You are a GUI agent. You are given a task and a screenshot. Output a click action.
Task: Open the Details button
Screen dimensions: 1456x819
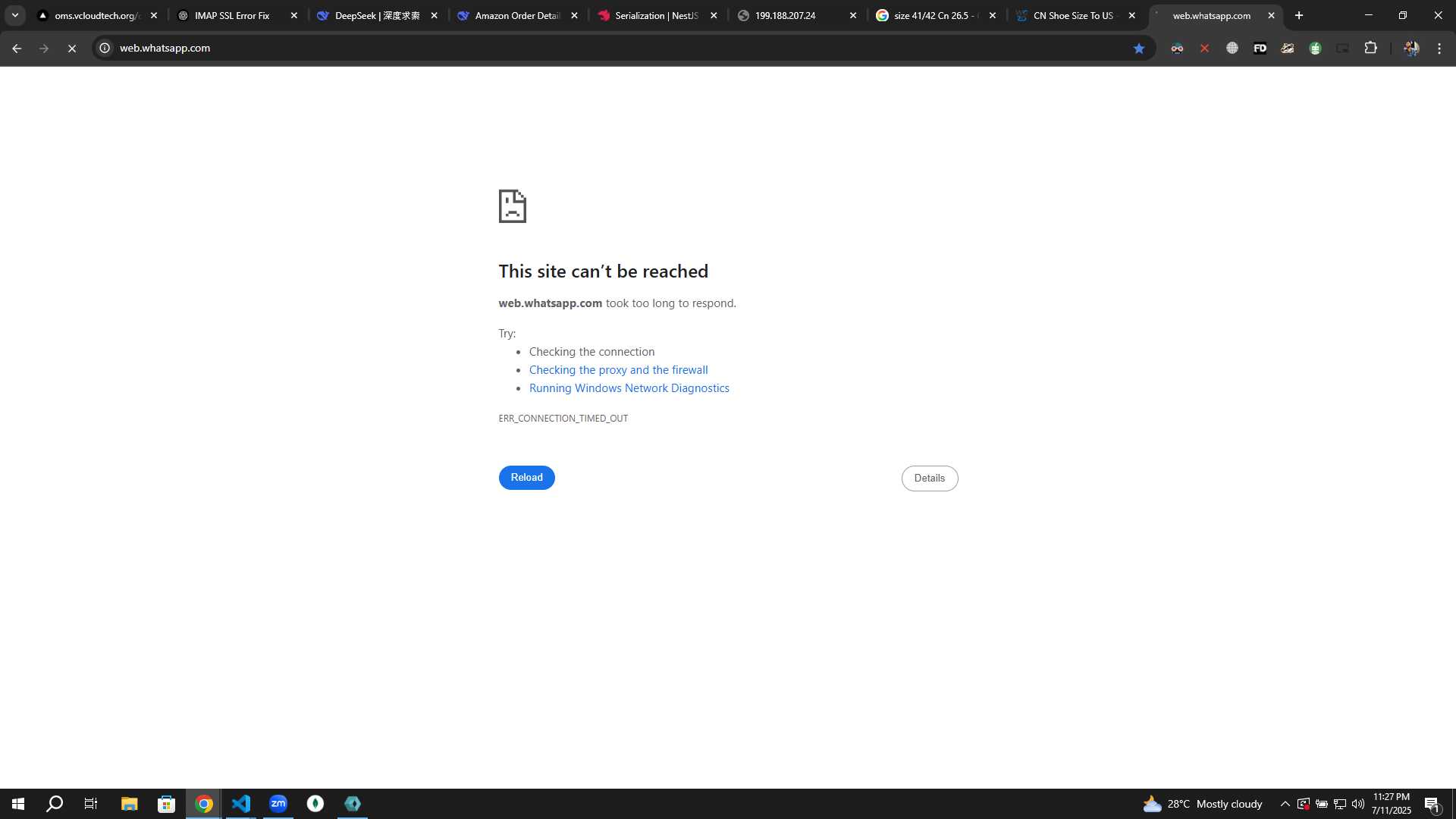tap(929, 479)
